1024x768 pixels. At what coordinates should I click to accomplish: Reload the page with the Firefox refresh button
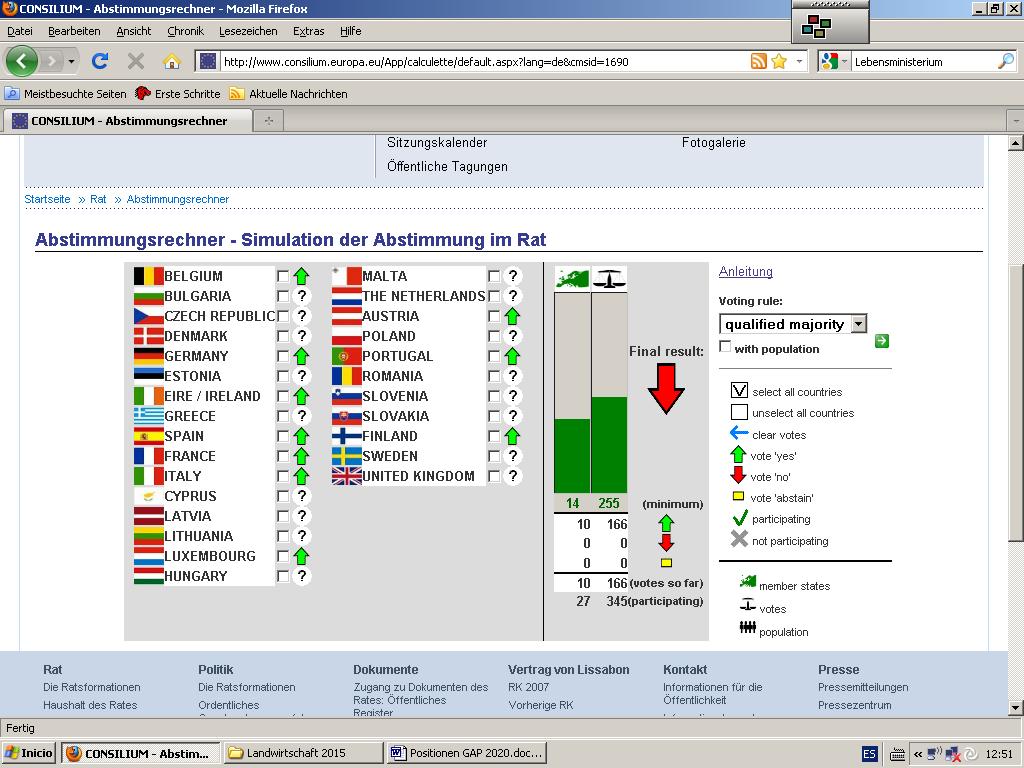click(100, 61)
